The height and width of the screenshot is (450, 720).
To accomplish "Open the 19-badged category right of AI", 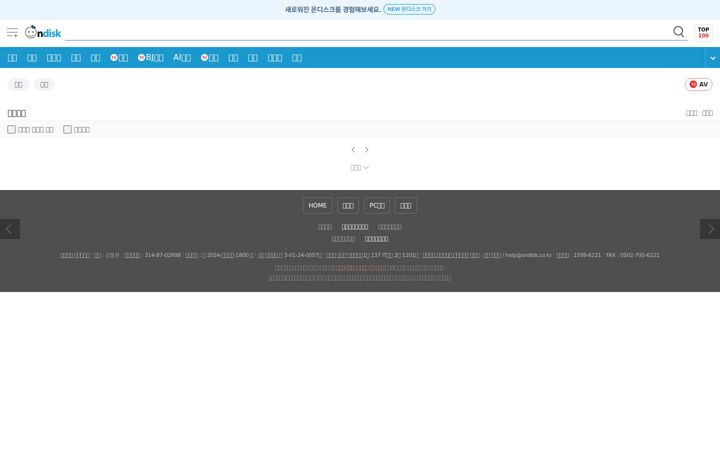I will tap(209, 57).
